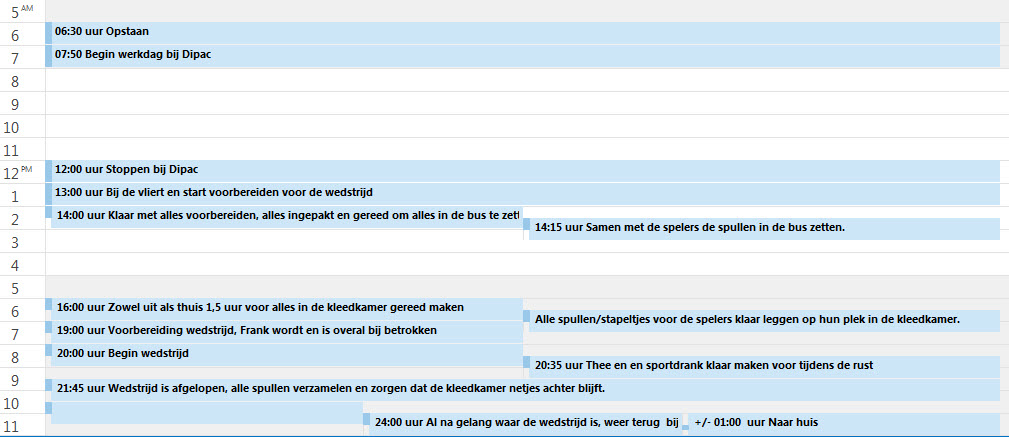This screenshot has height=437, width=1009.
Task: Open '20:35 uur Thee en sportdrank' appointment
Action: 761,366
